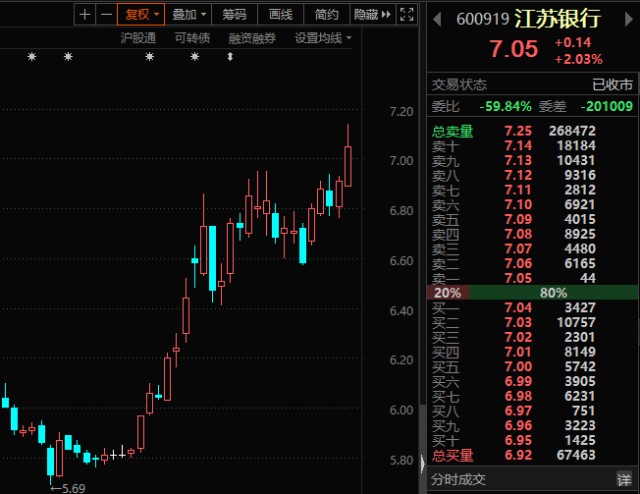Click the up-down arrow marker above chart
This screenshot has height=494, width=640.
coord(230,57)
